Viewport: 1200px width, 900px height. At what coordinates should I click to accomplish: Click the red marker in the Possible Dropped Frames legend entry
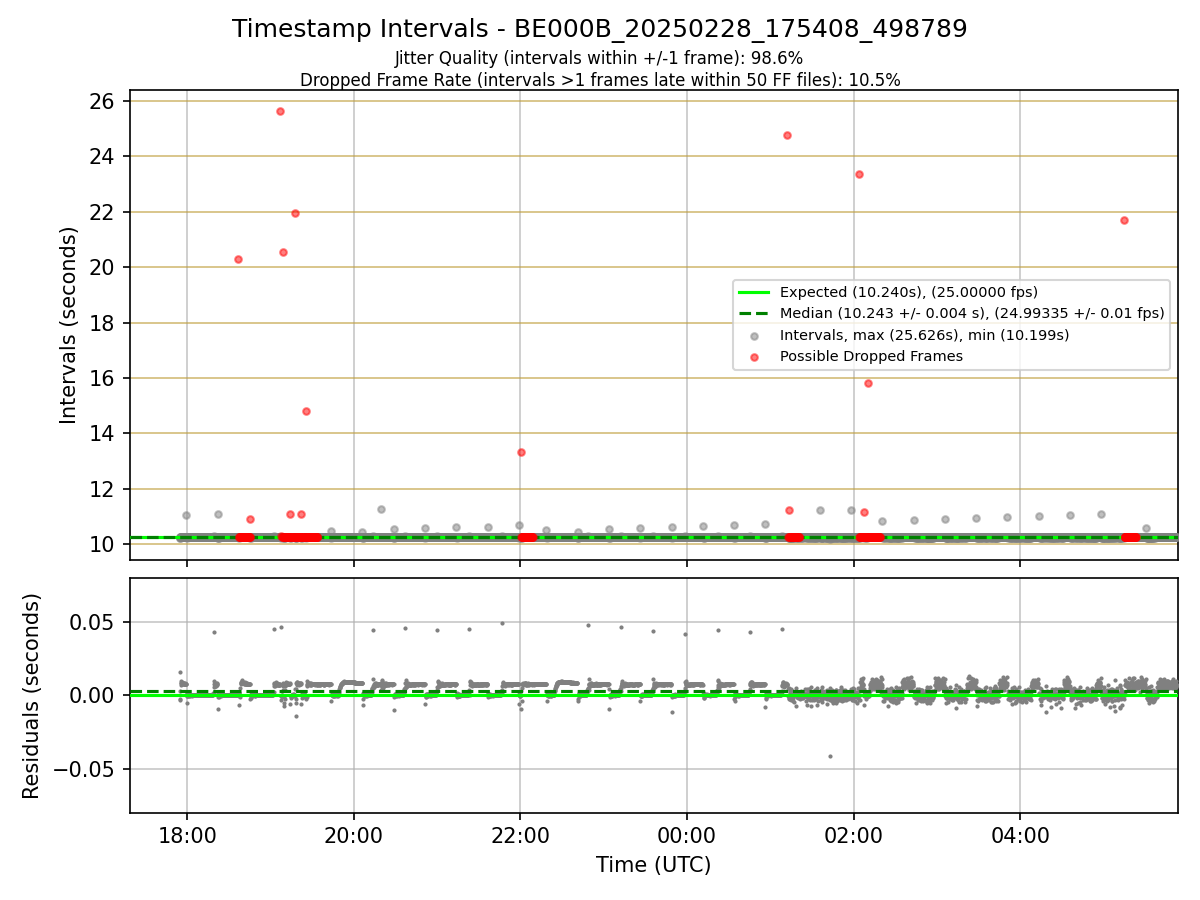click(754, 356)
